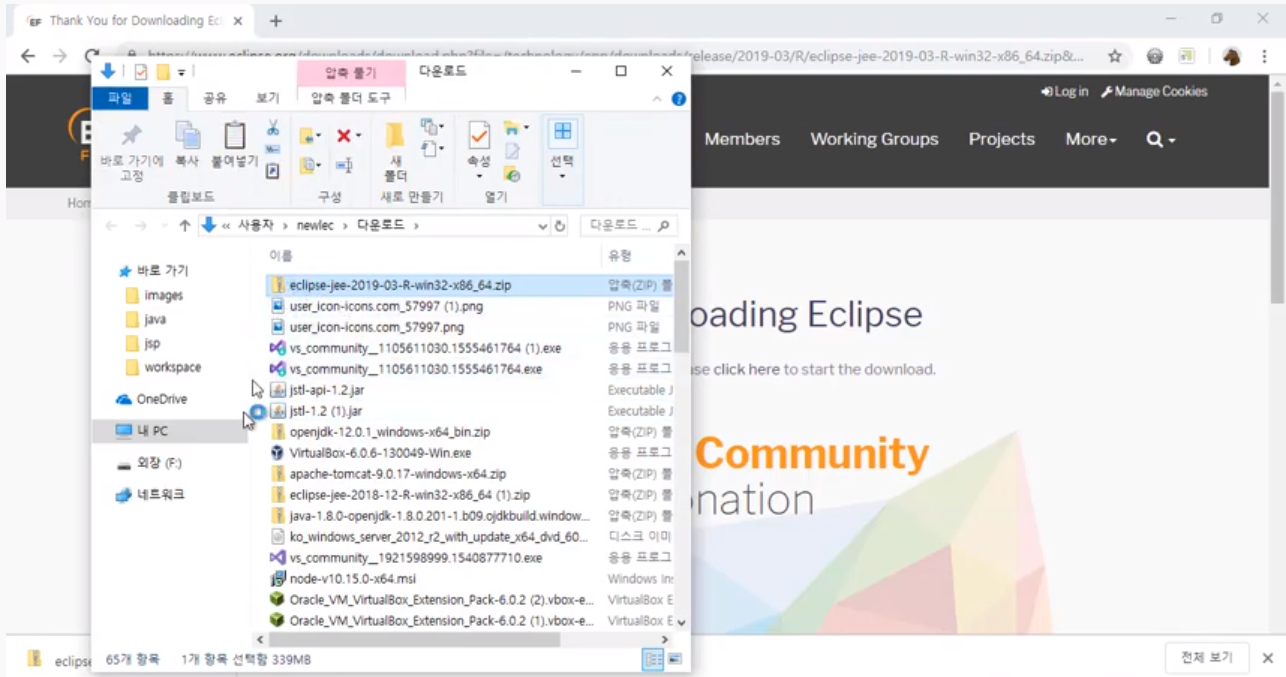
Task: Click the Paste shortcut icon
Action: 272,171
